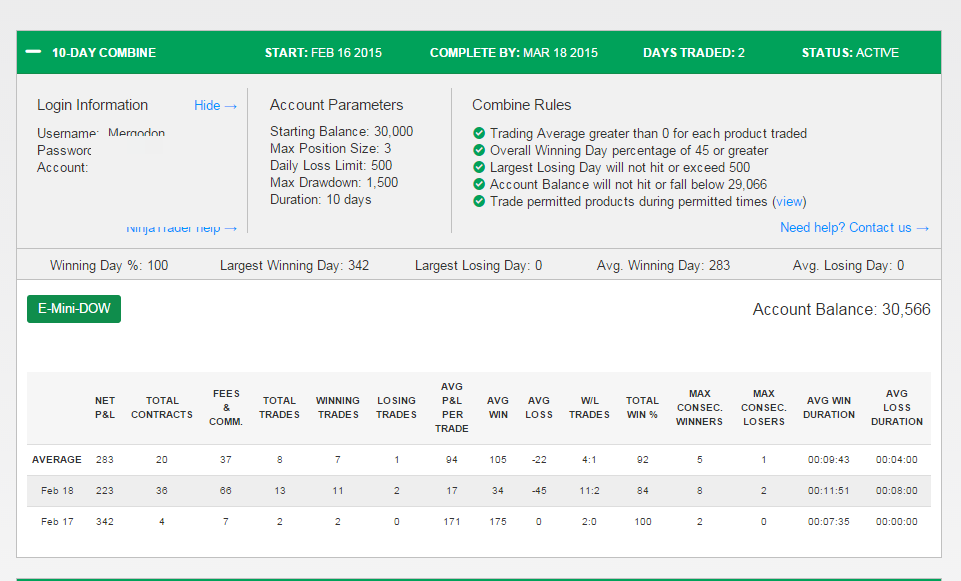Click the TOTAL TRADES column header
961x581 pixels.
pyautogui.click(x=279, y=408)
